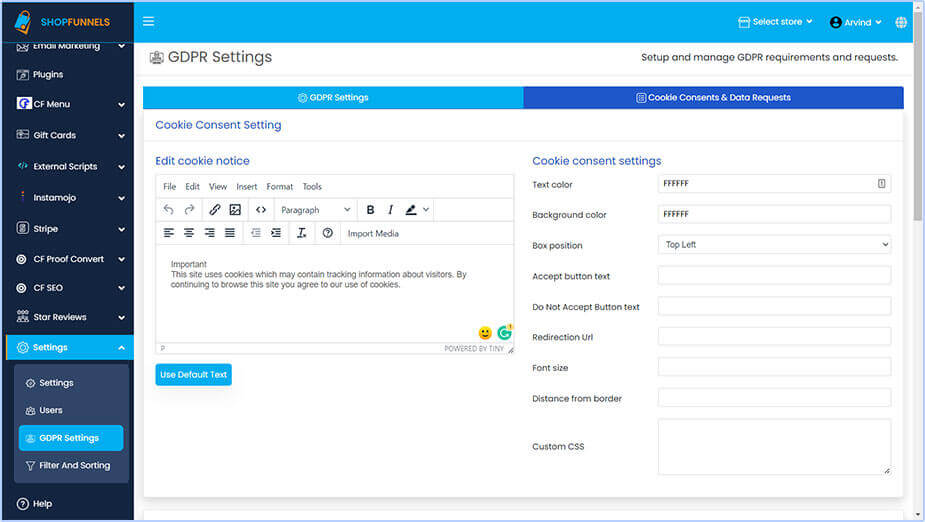Image resolution: width=925 pixels, height=522 pixels.
Task: Click the insert link icon in editor
Action: point(215,210)
